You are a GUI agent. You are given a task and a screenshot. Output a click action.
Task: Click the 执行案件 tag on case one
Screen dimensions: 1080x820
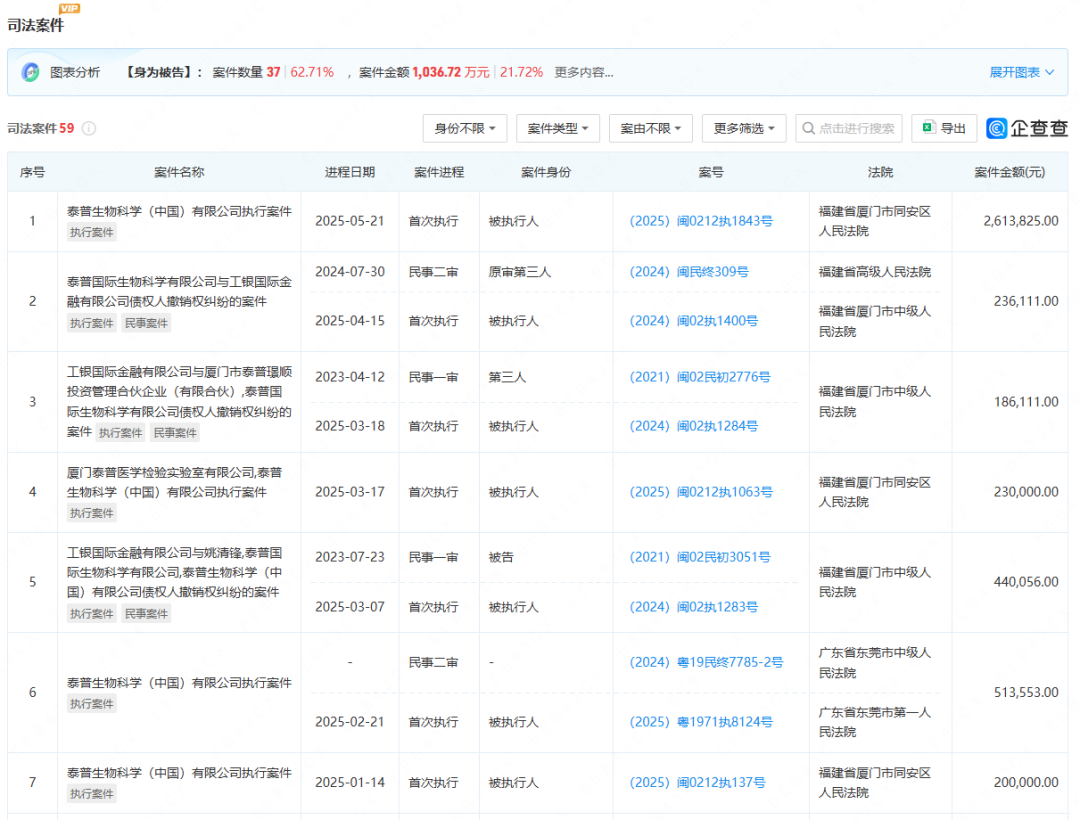[x=91, y=232]
